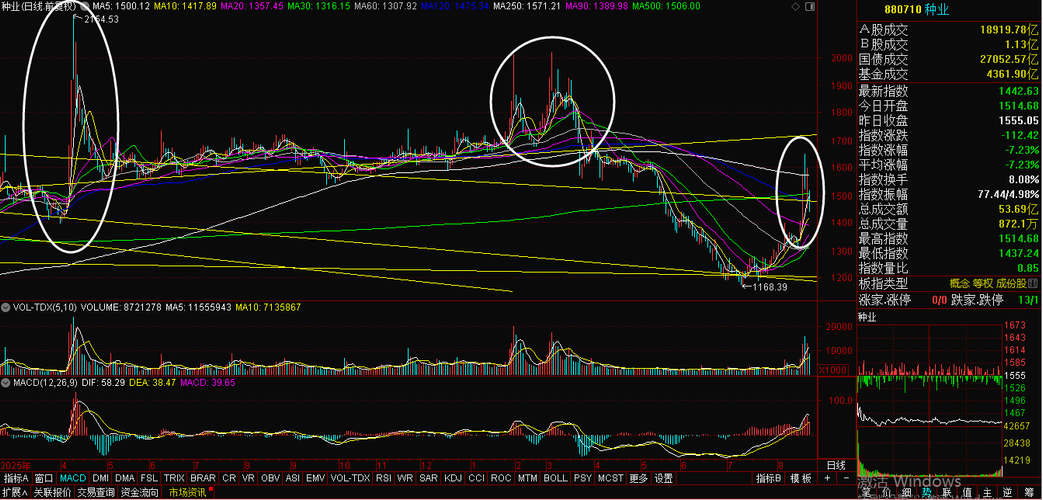The width and height of the screenshot is (1043, 500).
Task: Open 更多 for more indicators
Action: point(638,478)
